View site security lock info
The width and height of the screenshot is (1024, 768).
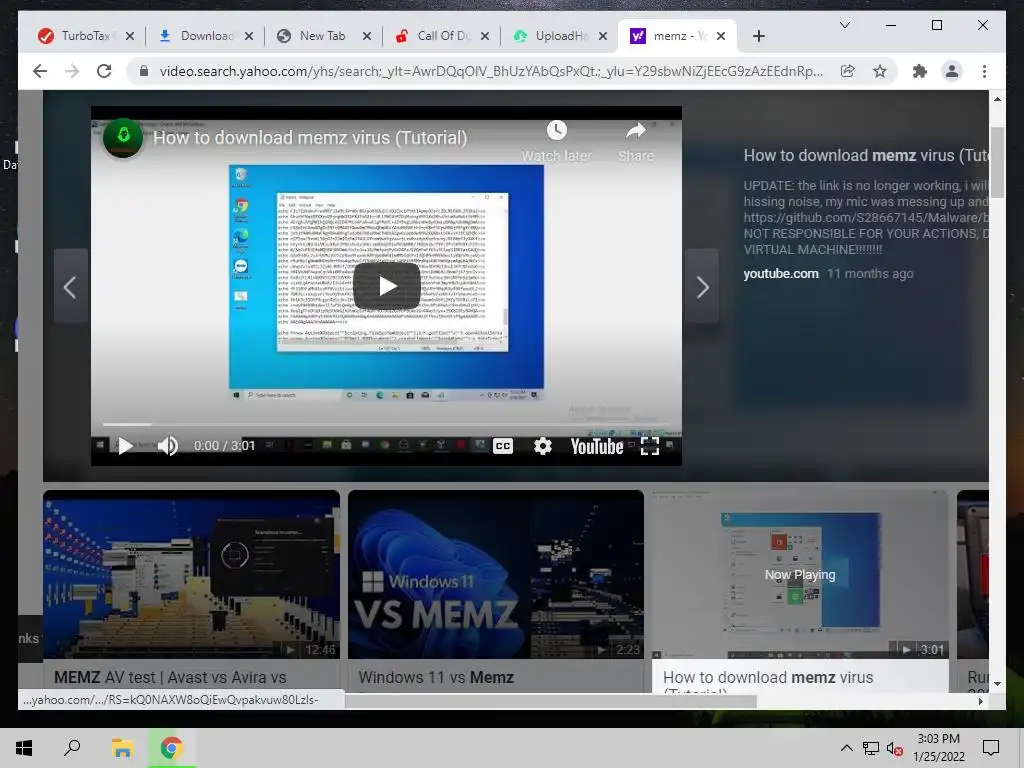tap(144, 71)
